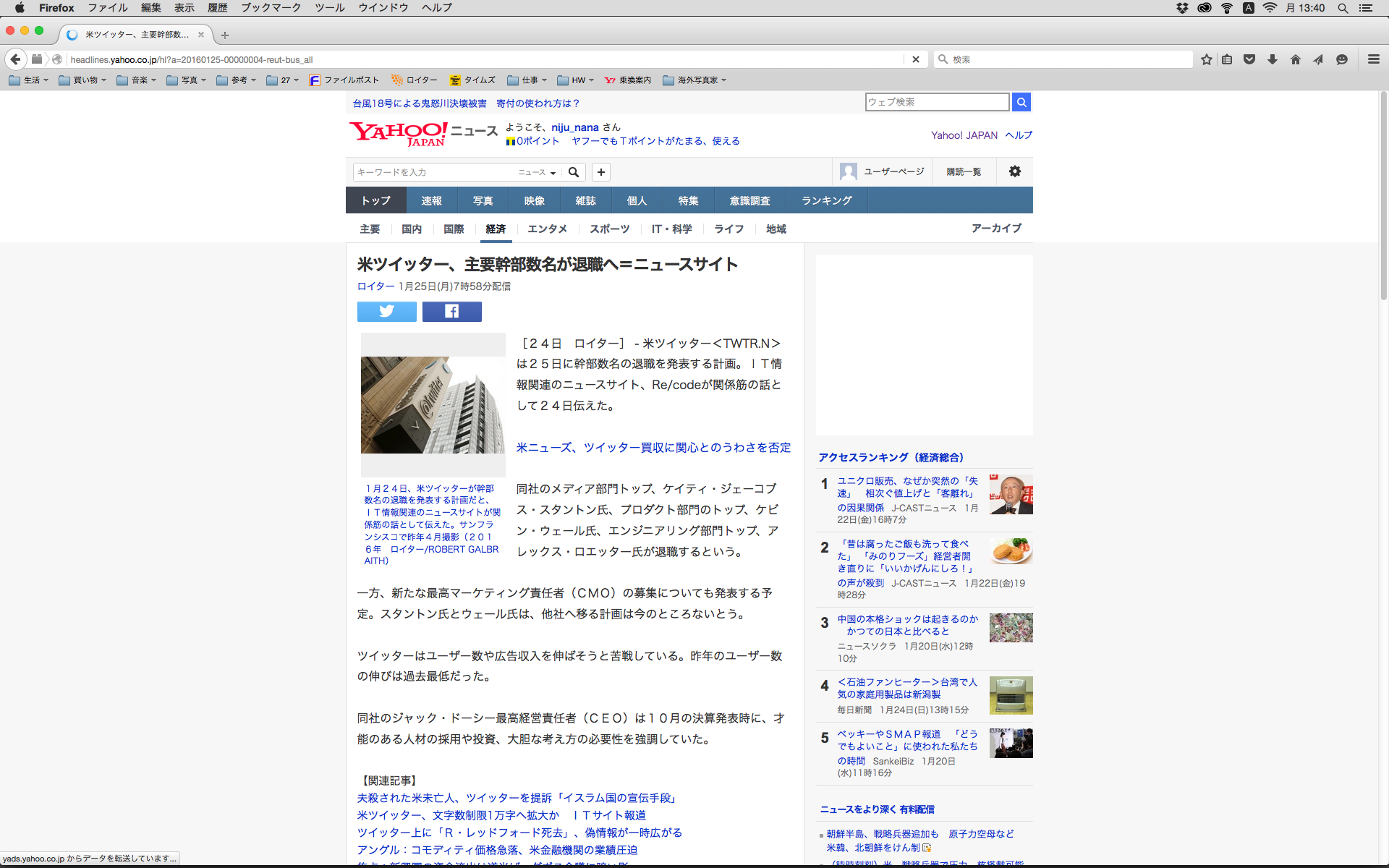This screenshot has height=868, width=1389.
Task: Share article via Facebook button
Action: coord(451,311)
